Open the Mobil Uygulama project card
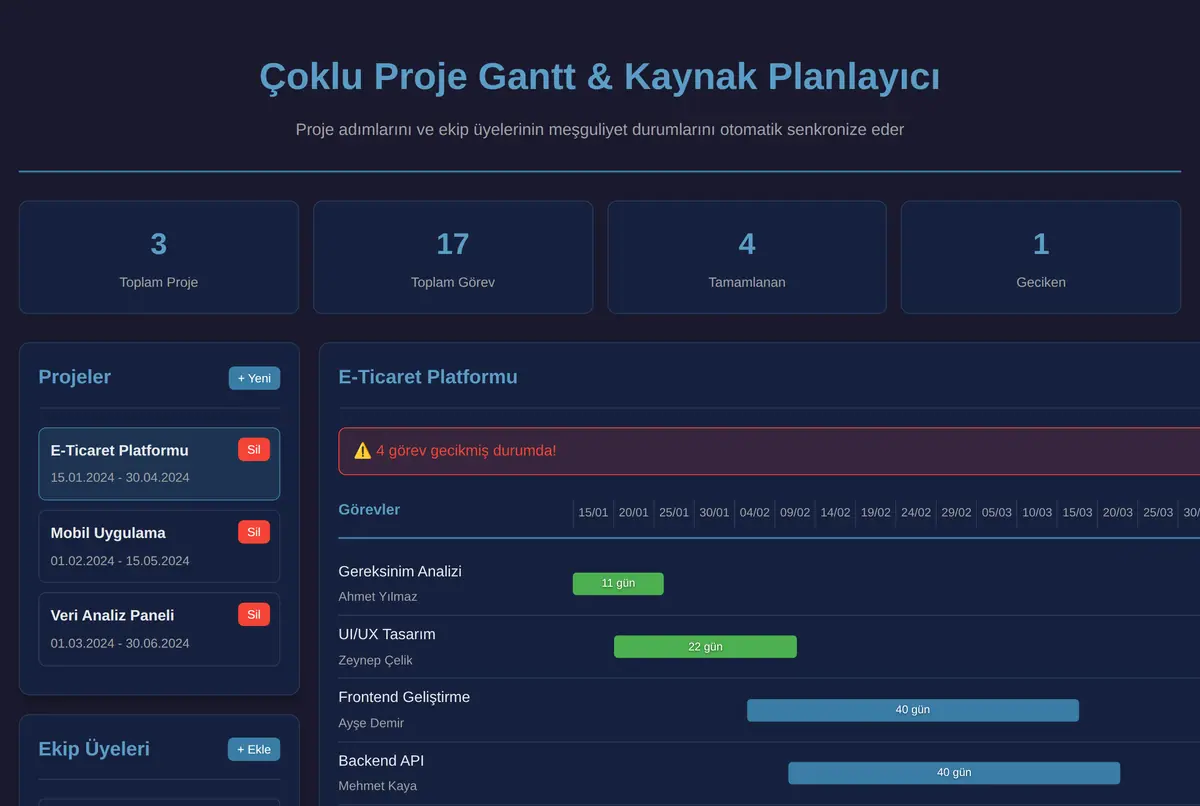The width and height of the screenshot is (1200, 806). [159, 546]
